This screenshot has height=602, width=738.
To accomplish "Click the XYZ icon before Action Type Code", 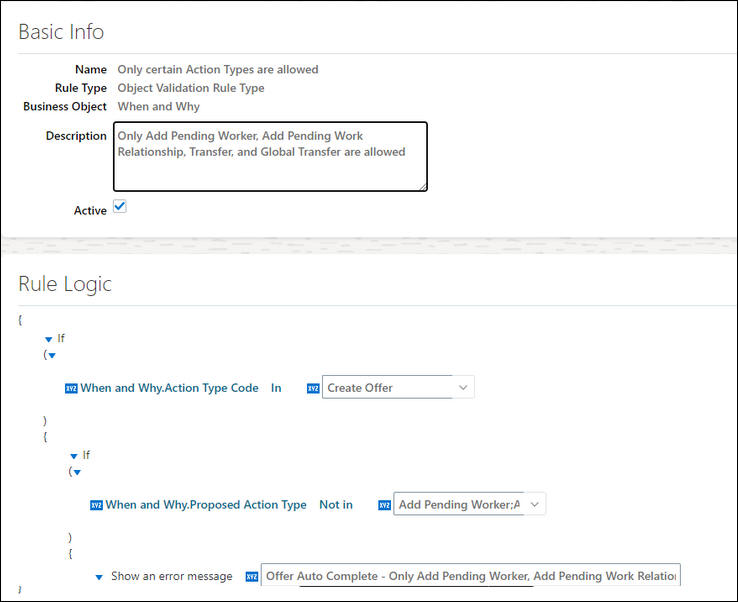I will point(71,388).
